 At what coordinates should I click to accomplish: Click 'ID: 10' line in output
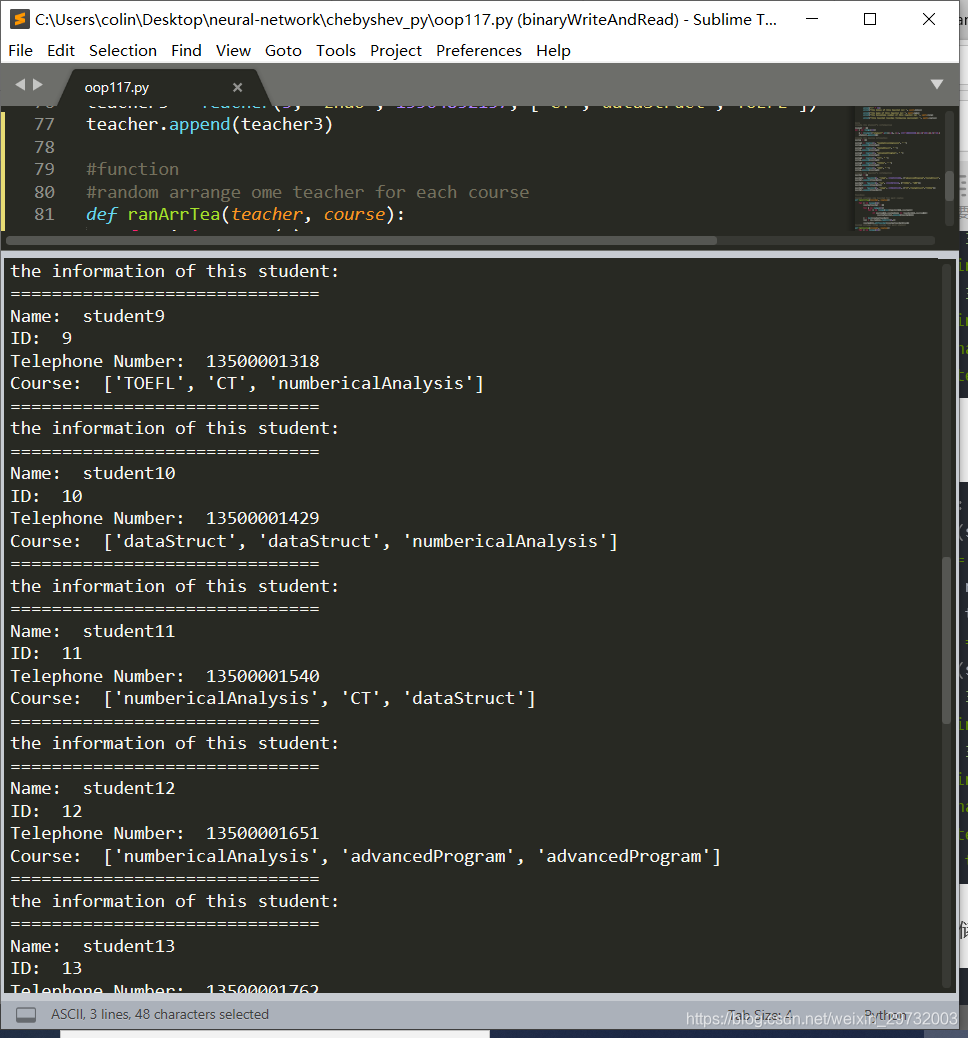tap(46, 496)
